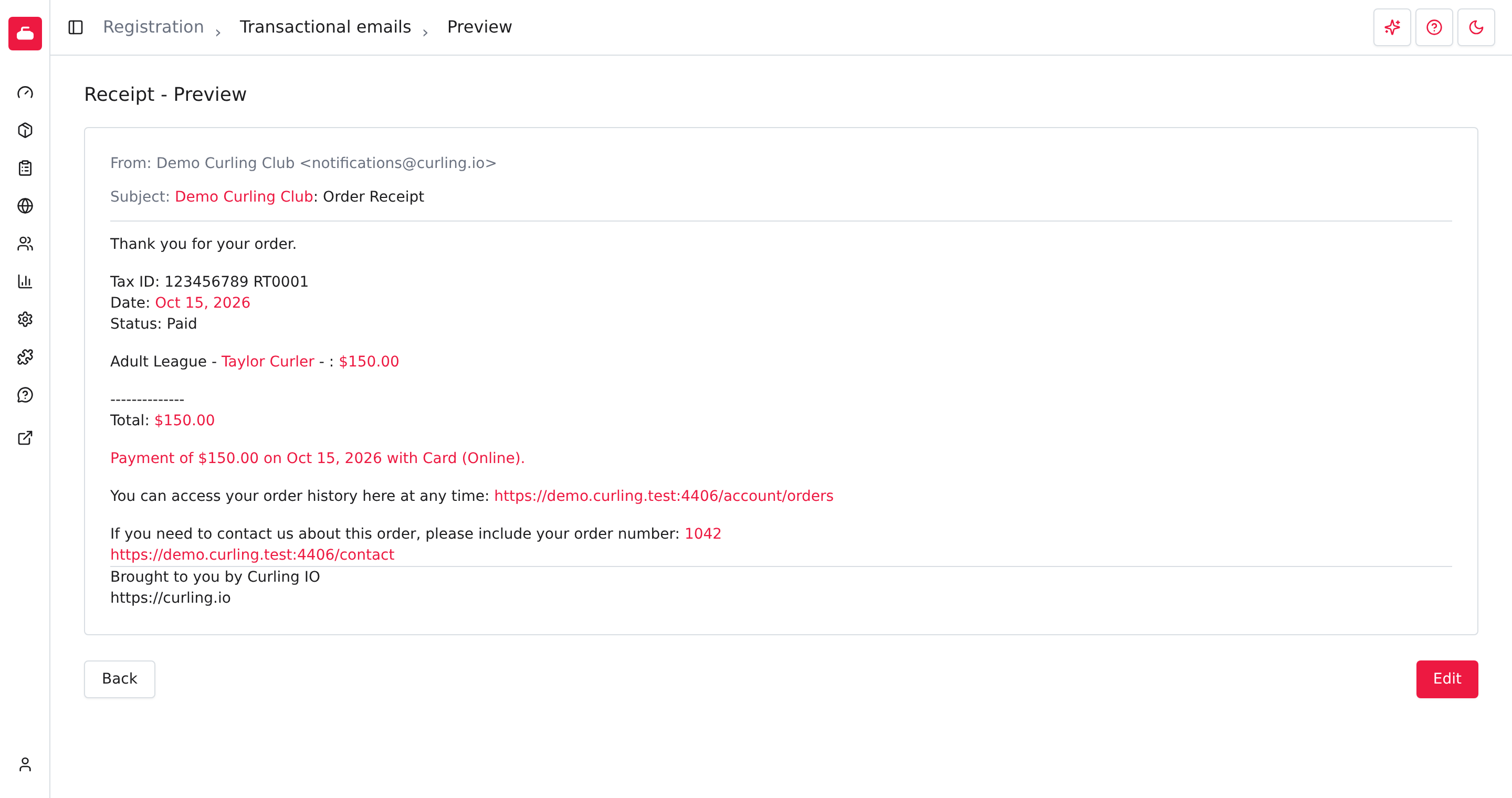The image size is (1512, 798).
Task: Click the Payment of $150.00 line
Action: (x=318, y=458)
